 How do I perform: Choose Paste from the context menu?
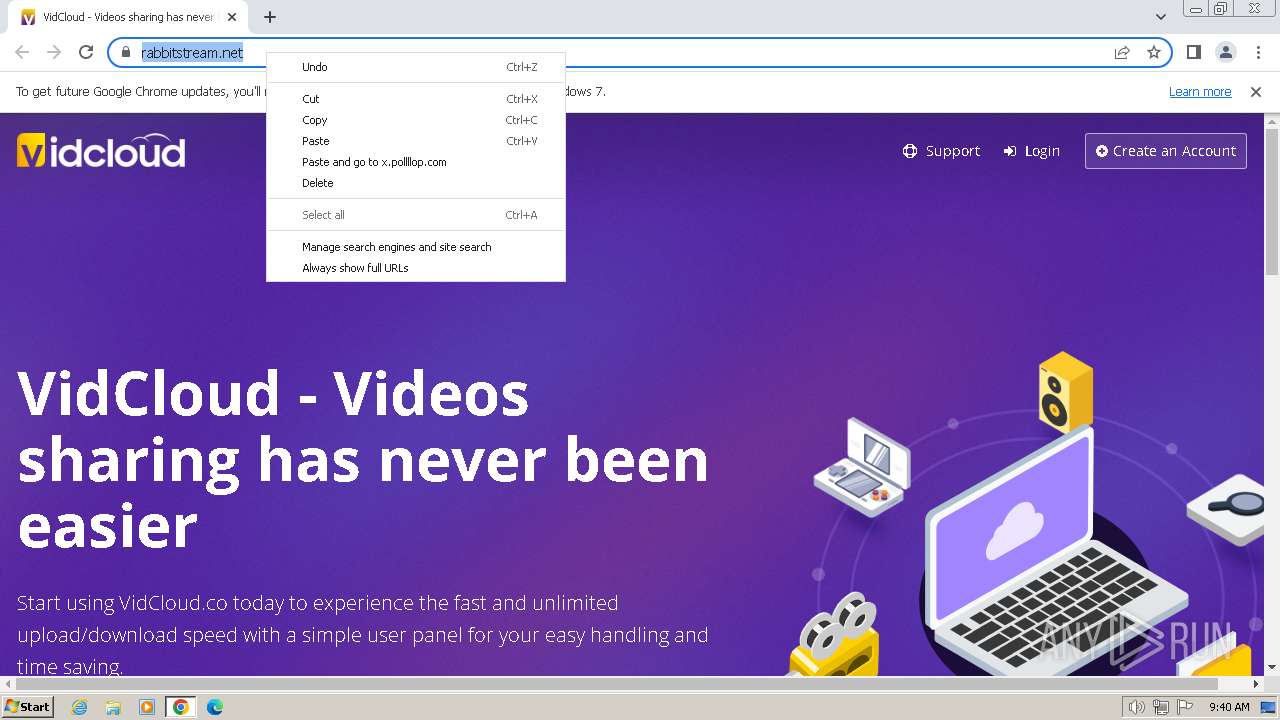coord(416,141)
